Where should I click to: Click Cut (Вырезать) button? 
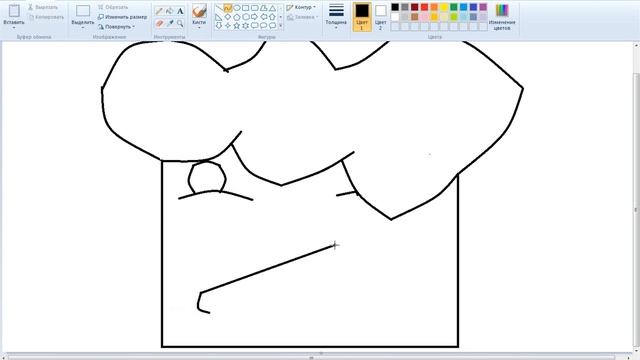(43, 7)
